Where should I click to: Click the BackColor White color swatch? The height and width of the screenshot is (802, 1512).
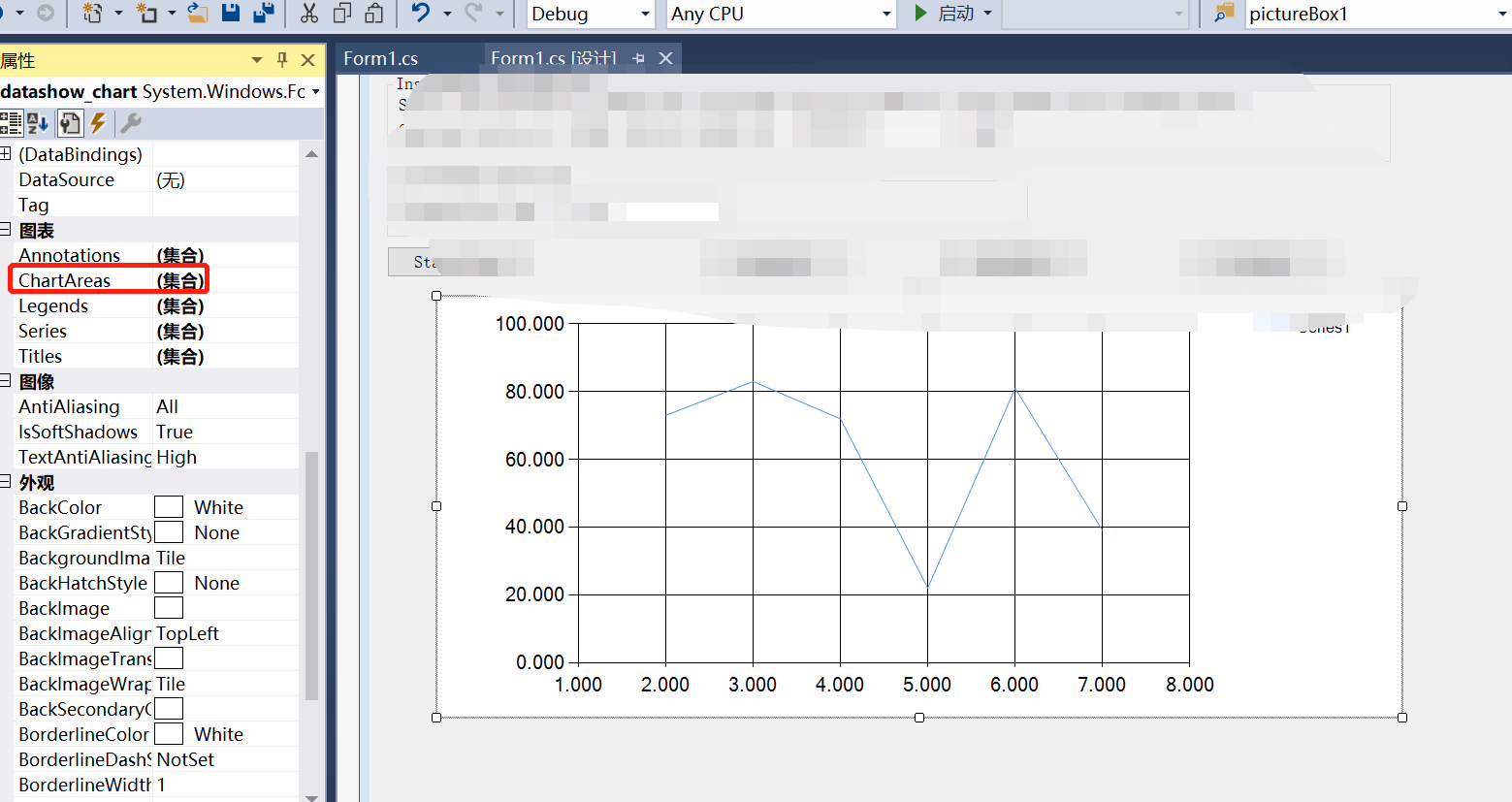pyautogui.click(x=170, y=506)
